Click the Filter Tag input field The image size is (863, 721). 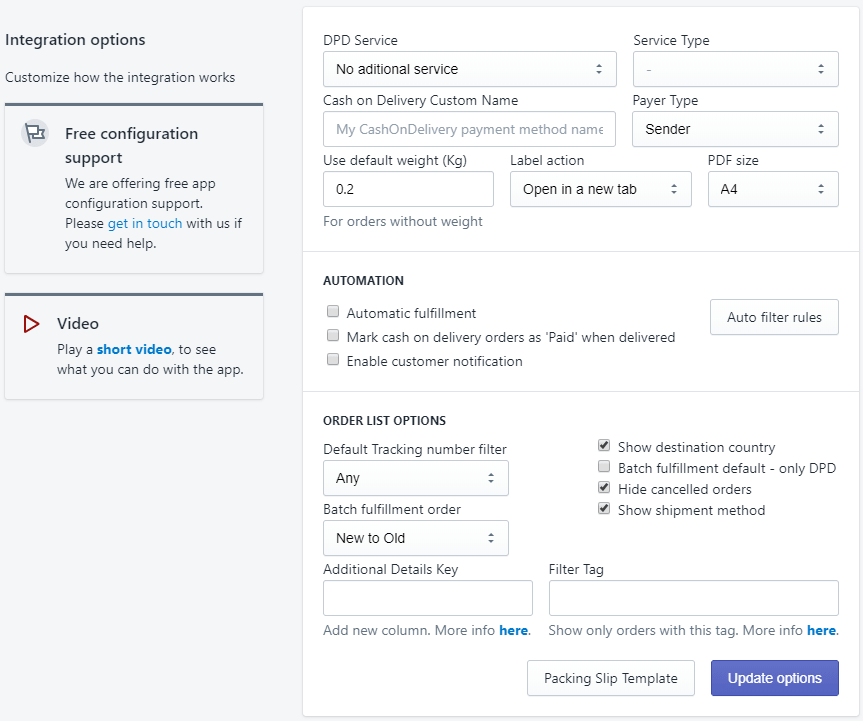pos(693,598)
